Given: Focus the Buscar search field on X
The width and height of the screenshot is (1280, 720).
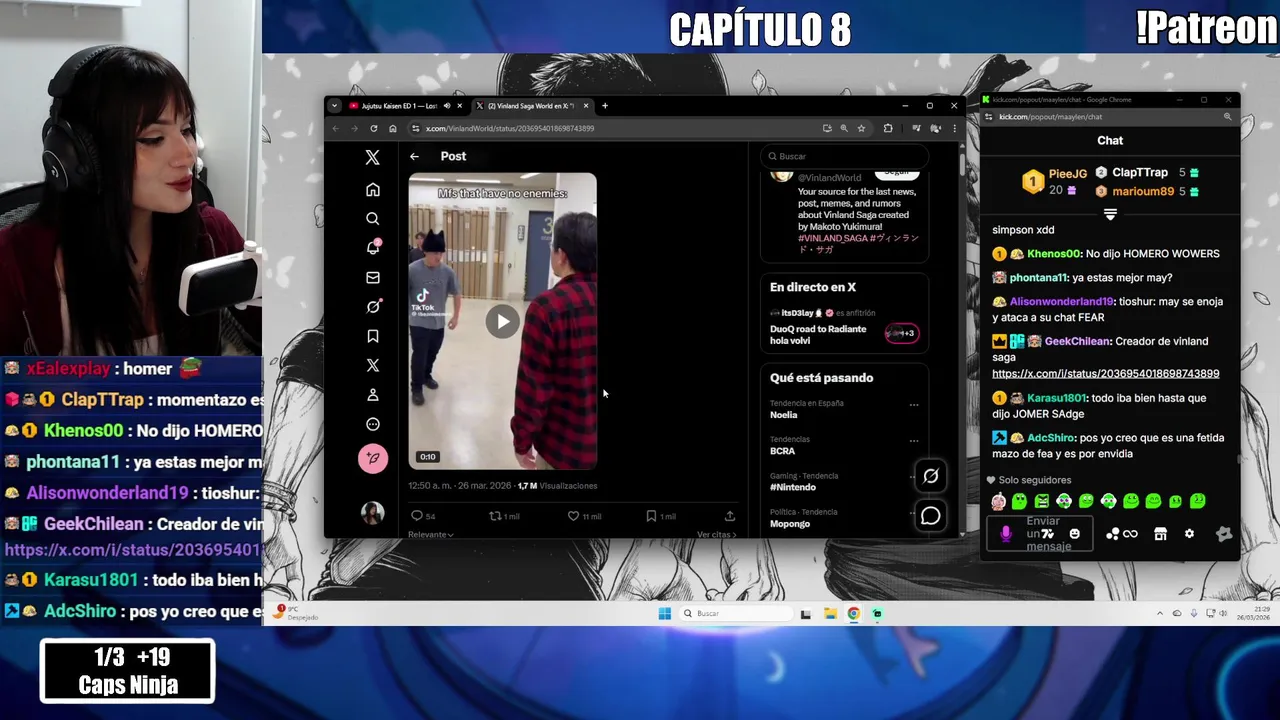Looking at the screenshot, I should point(845,156).
